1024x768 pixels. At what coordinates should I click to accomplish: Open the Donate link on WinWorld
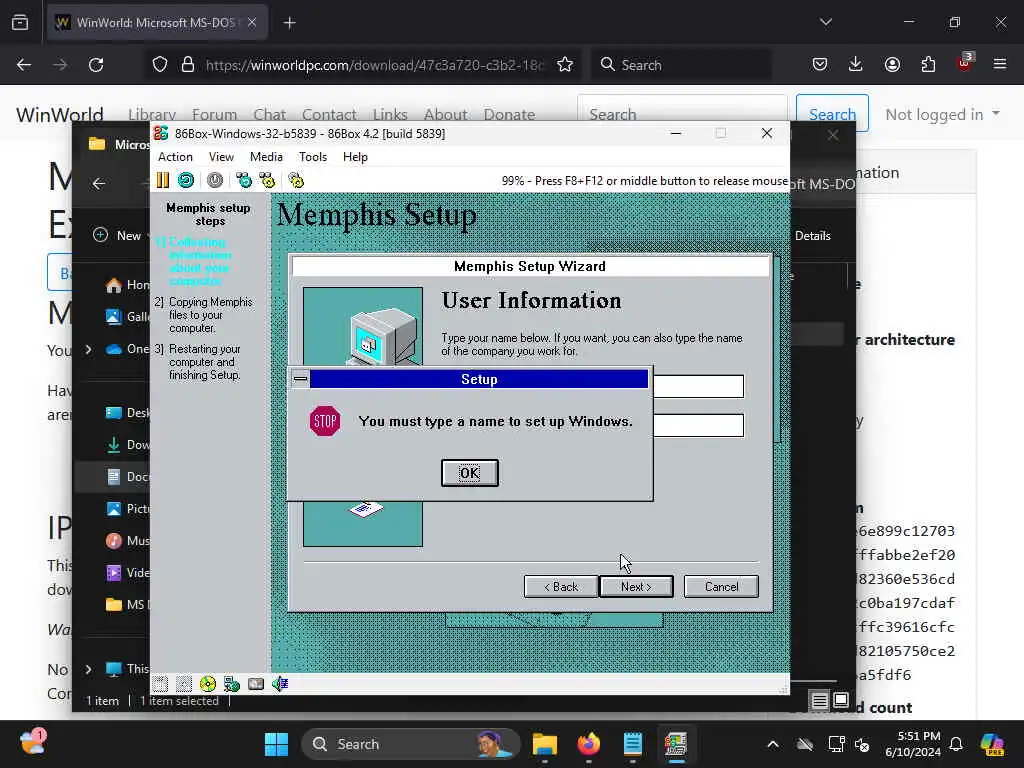tap(509, 114)
